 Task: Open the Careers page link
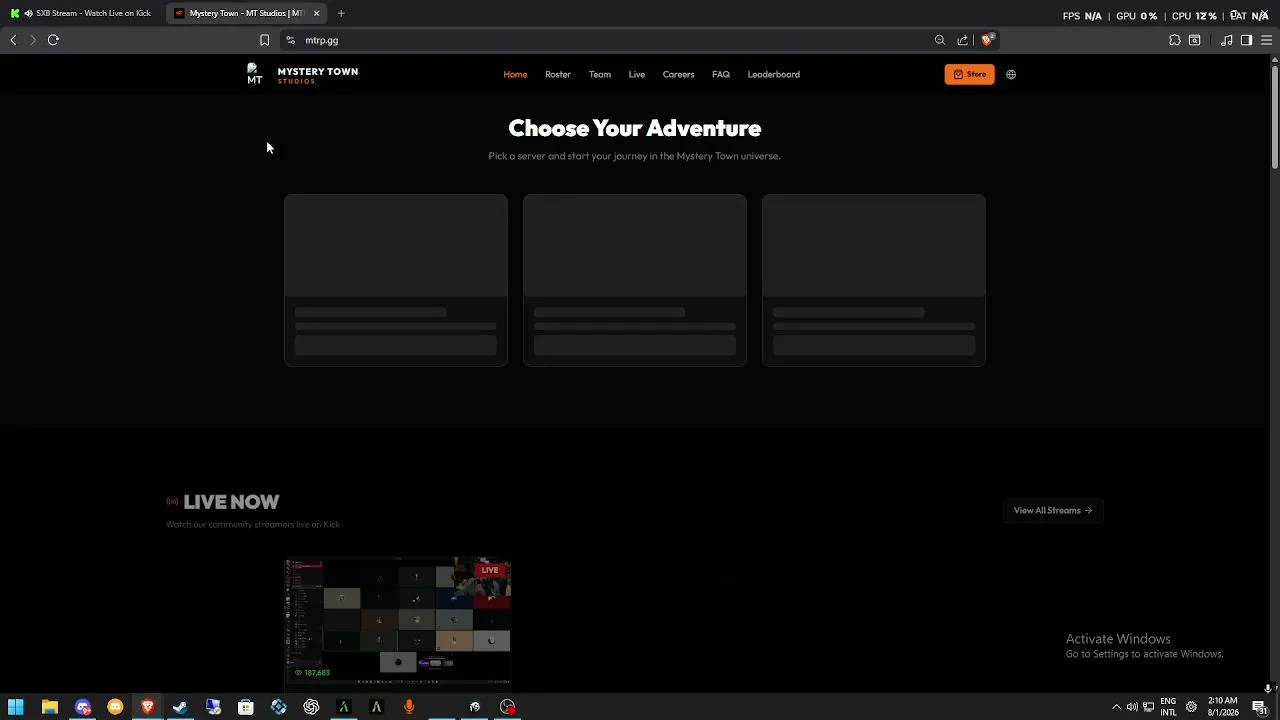[x=678, y=74]
